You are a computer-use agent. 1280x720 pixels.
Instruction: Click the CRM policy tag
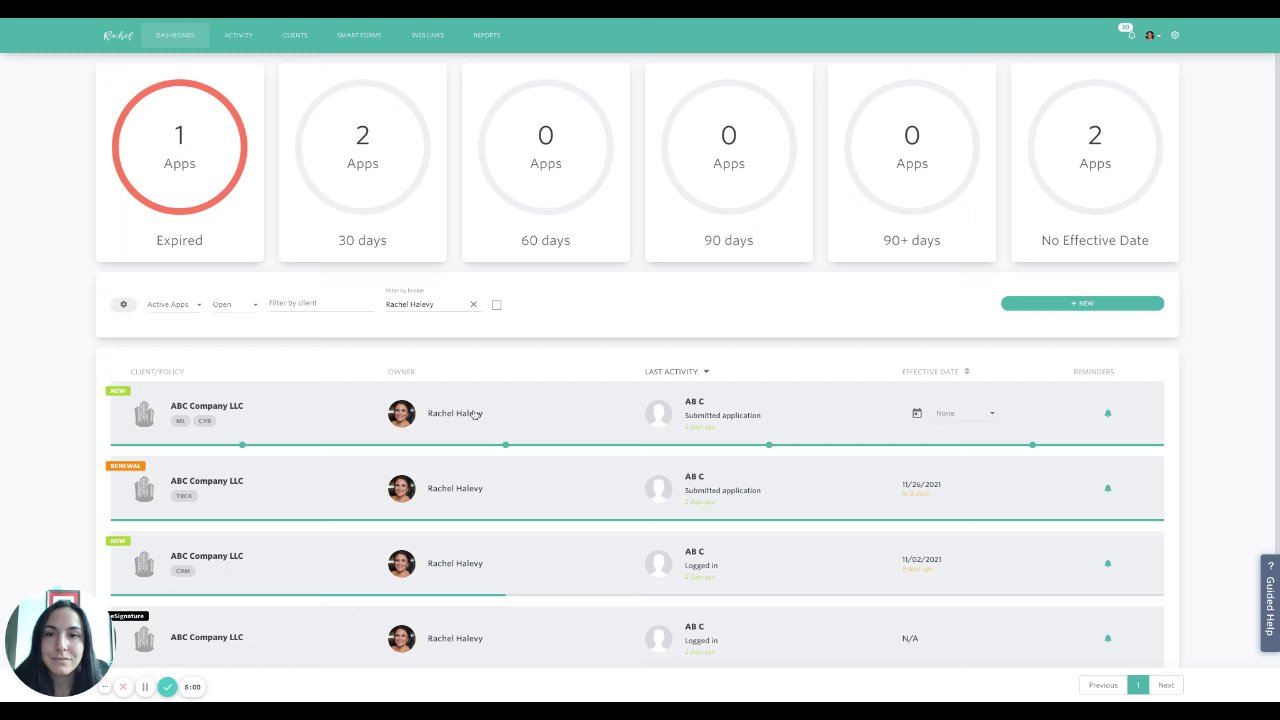click(x=183, y=571)
